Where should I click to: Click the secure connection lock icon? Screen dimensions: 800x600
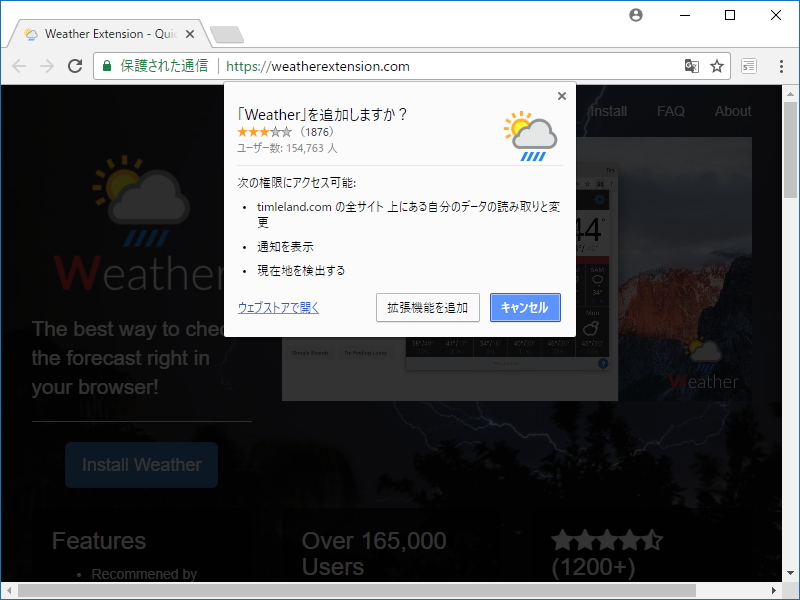click(105, 65)
